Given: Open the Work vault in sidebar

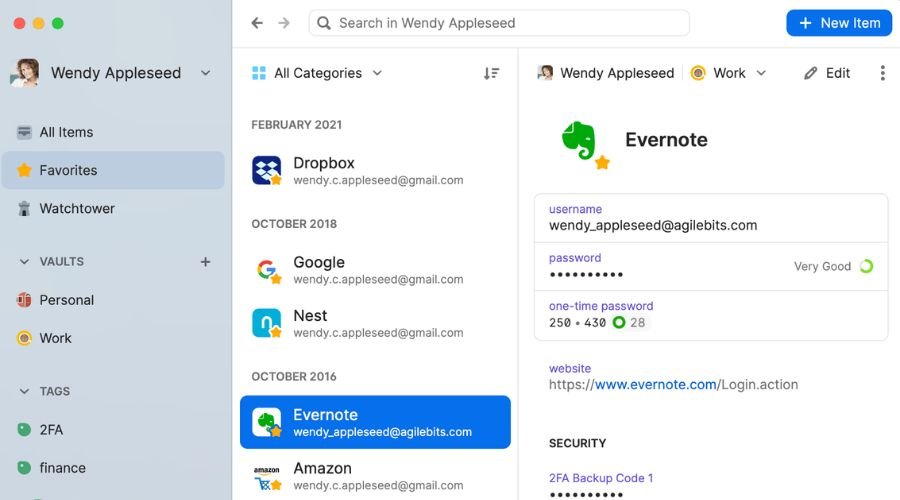Looking at the screenshot, I should tap(113, 338).
